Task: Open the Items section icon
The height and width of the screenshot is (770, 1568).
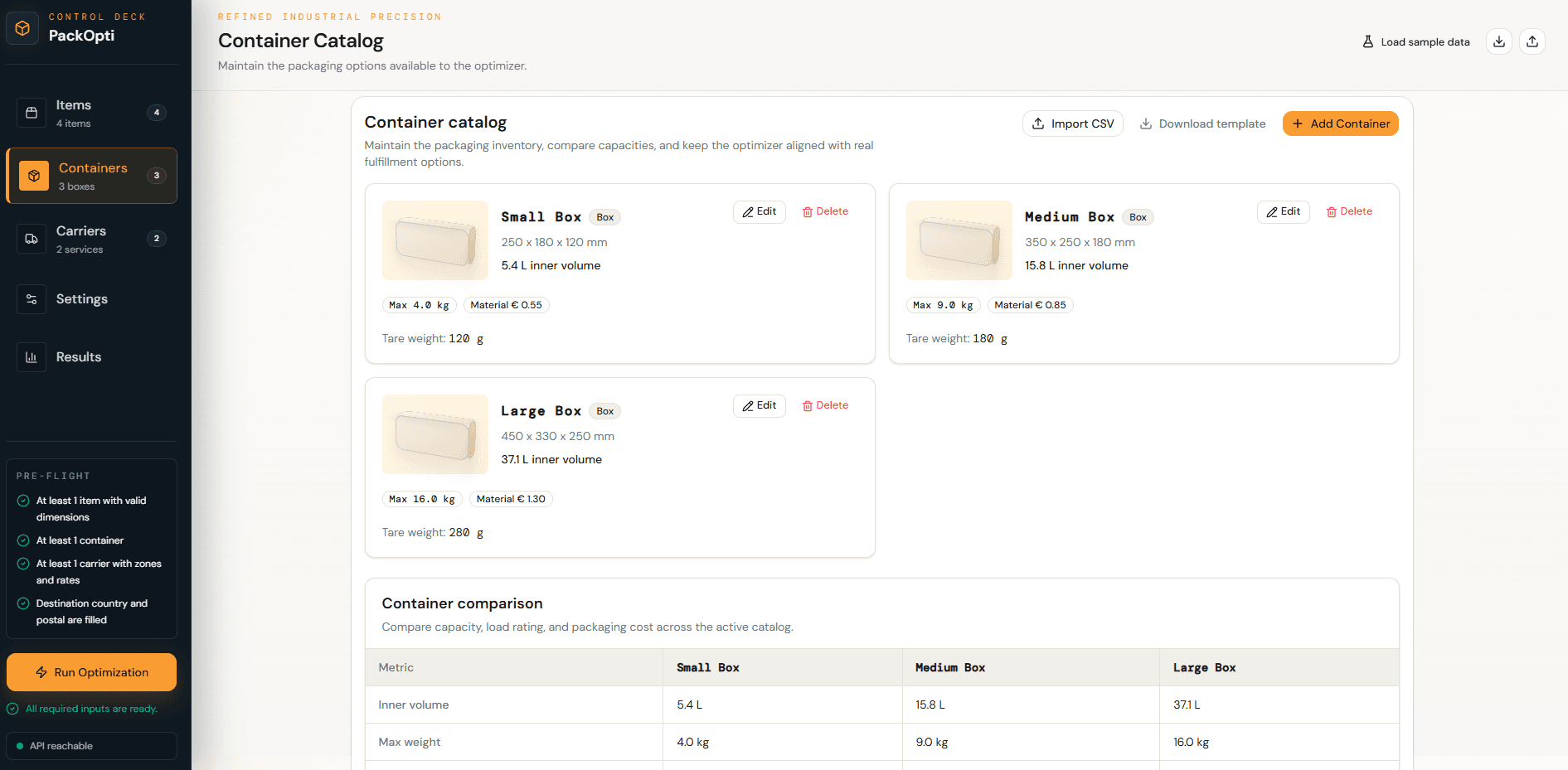Action: 32,113
